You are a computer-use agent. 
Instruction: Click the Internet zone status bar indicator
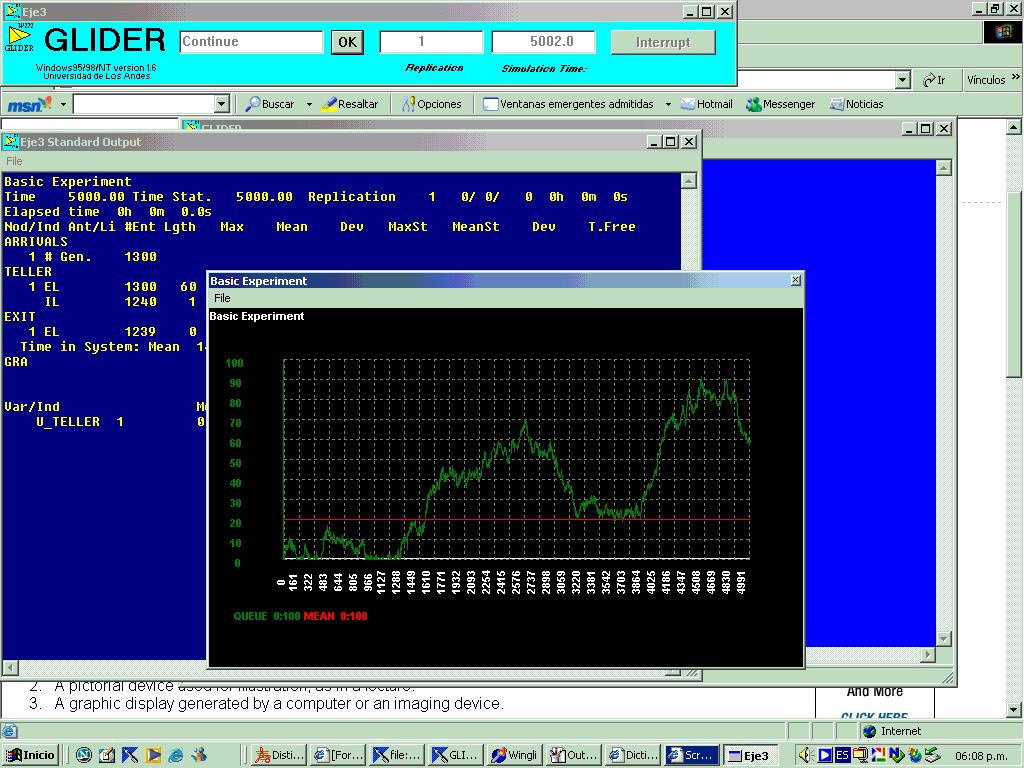pos(891,731)
